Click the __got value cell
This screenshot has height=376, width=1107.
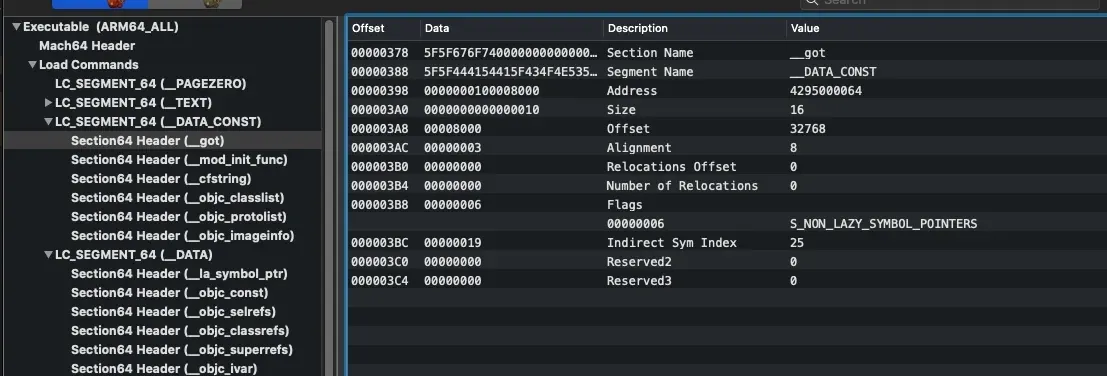(x=808, y=53)
